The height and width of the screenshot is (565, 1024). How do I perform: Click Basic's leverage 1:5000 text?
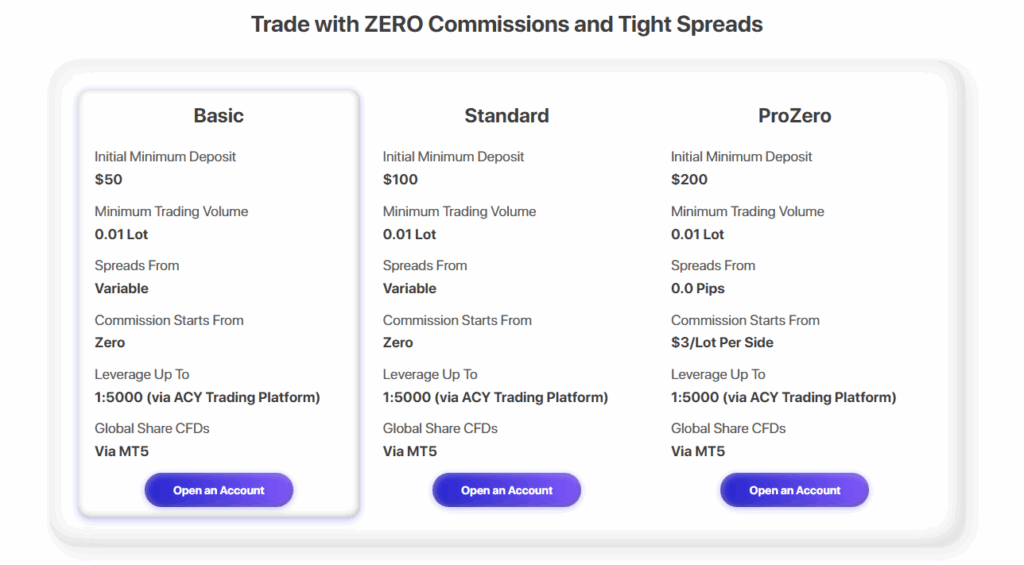[x=207, y=397]
